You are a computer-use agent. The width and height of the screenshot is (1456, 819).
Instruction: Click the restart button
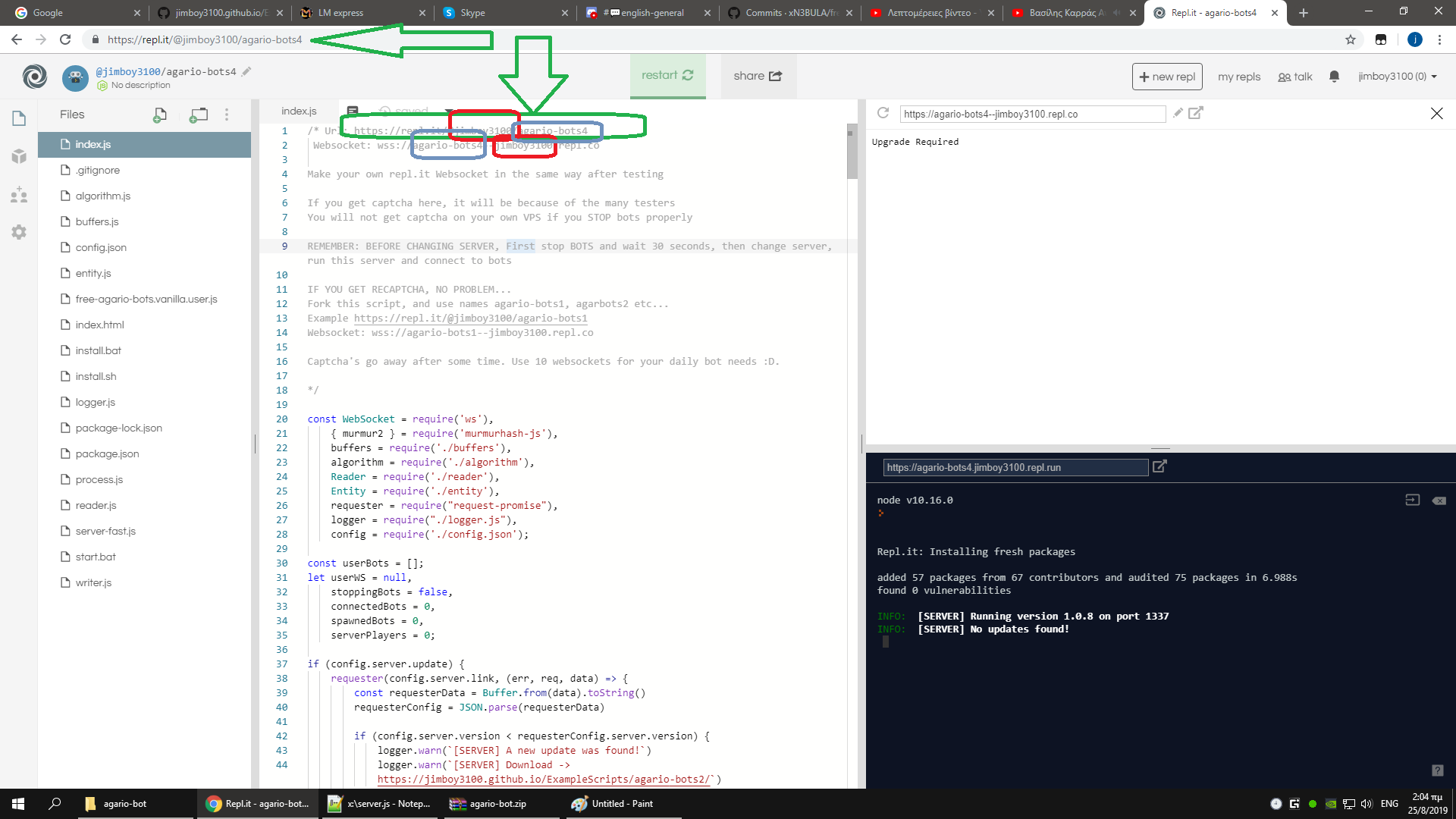(667, 76)
